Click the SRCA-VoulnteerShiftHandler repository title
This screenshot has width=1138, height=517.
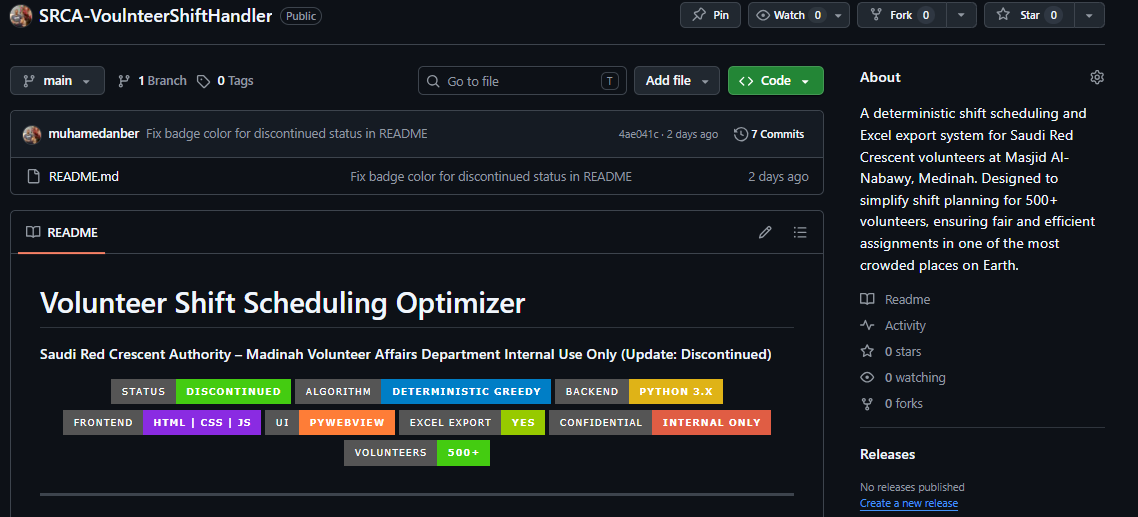155,15
